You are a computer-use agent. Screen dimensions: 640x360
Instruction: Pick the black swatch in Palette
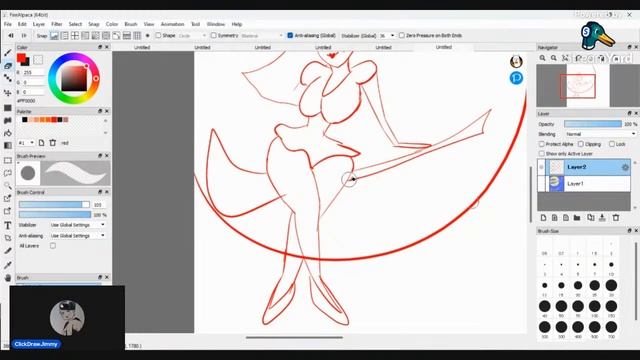[x=24, y=120]
